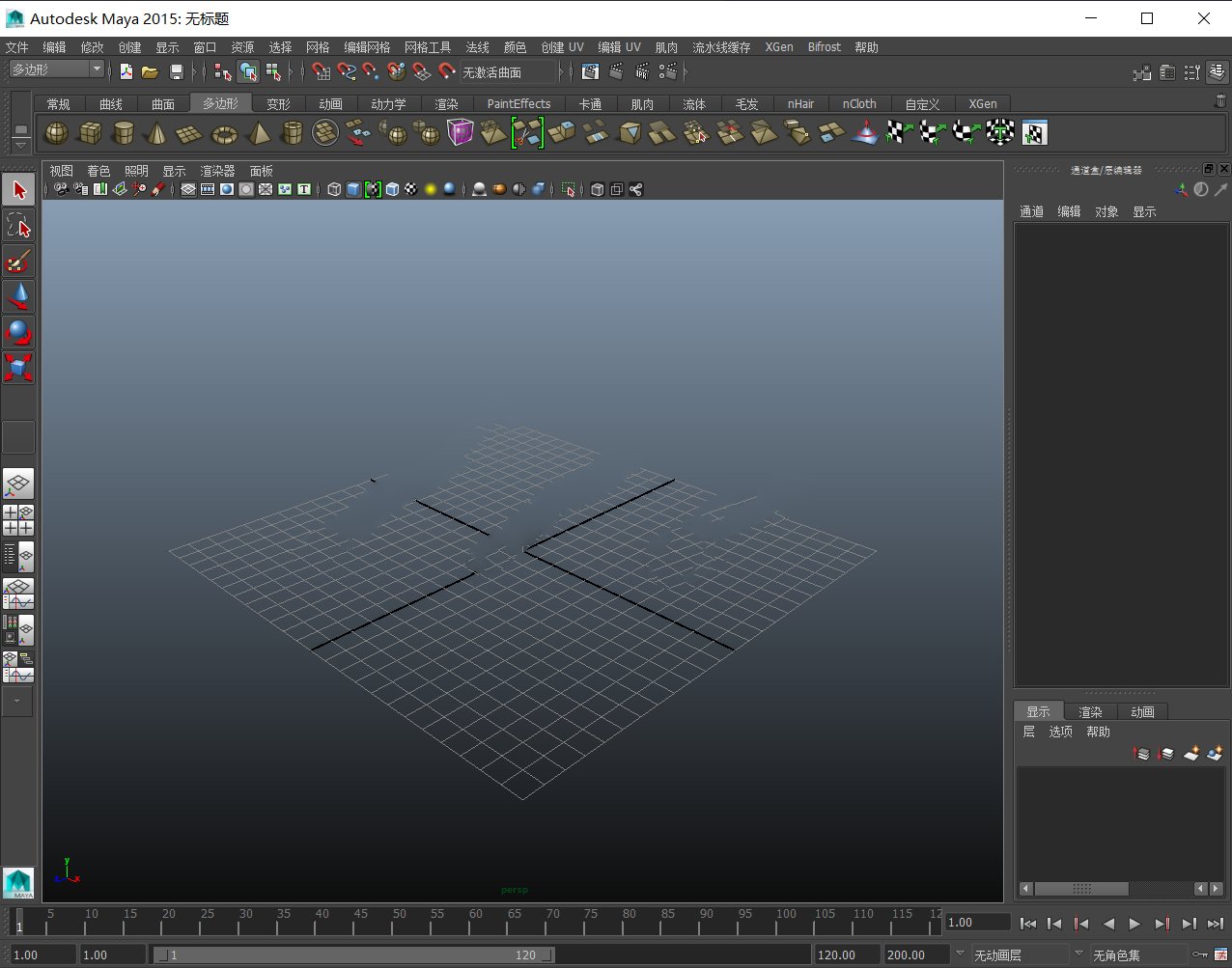Click 层 in the layer editor
The height and width of the screenshot is (968, 1232).
[x=1028, y=732]
